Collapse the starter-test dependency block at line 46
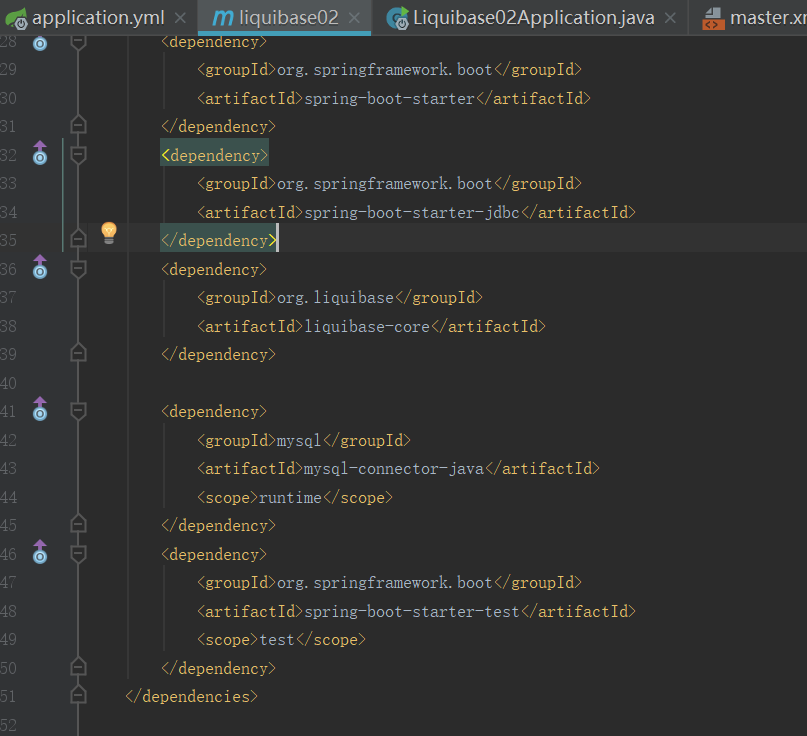The image size is (807, 736). click(78, 553)
